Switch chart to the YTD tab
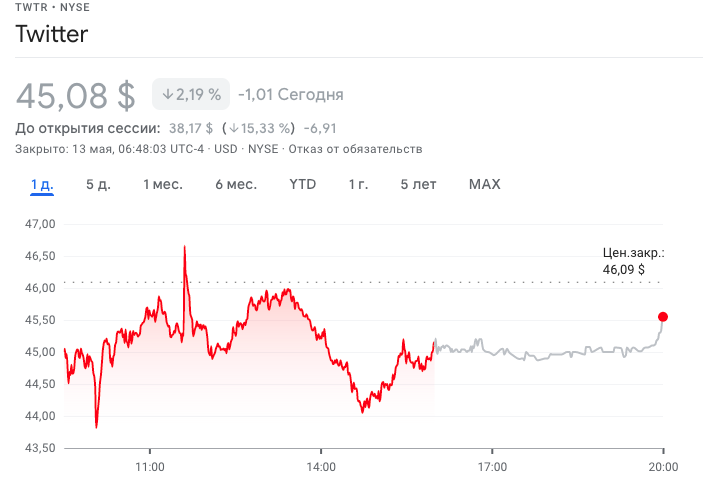Screen dimensions: 703x484 pyautogui.click(x=303, y=184)
